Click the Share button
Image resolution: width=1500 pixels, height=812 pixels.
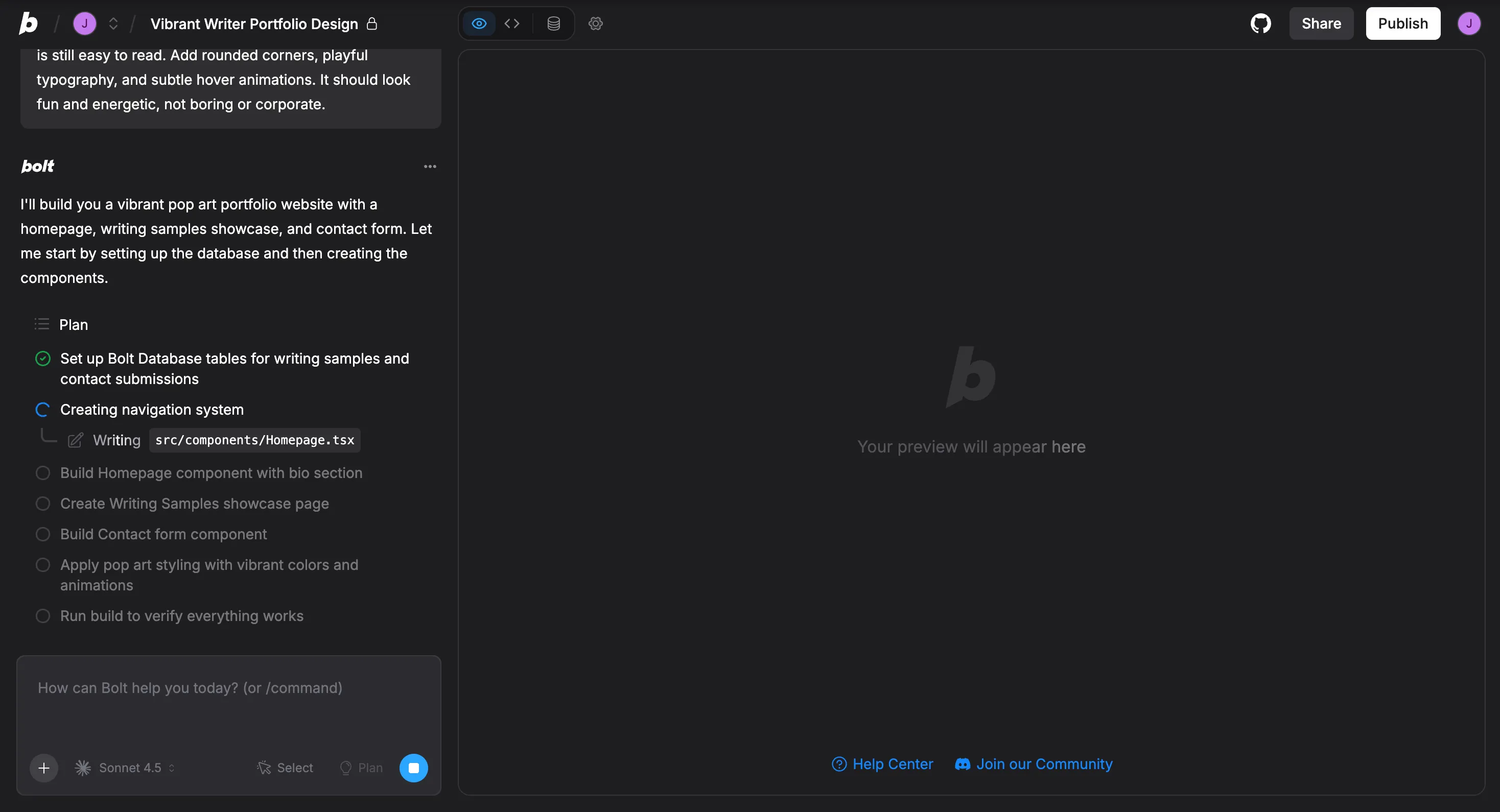pyautogui.click(x=1321, y=24)
